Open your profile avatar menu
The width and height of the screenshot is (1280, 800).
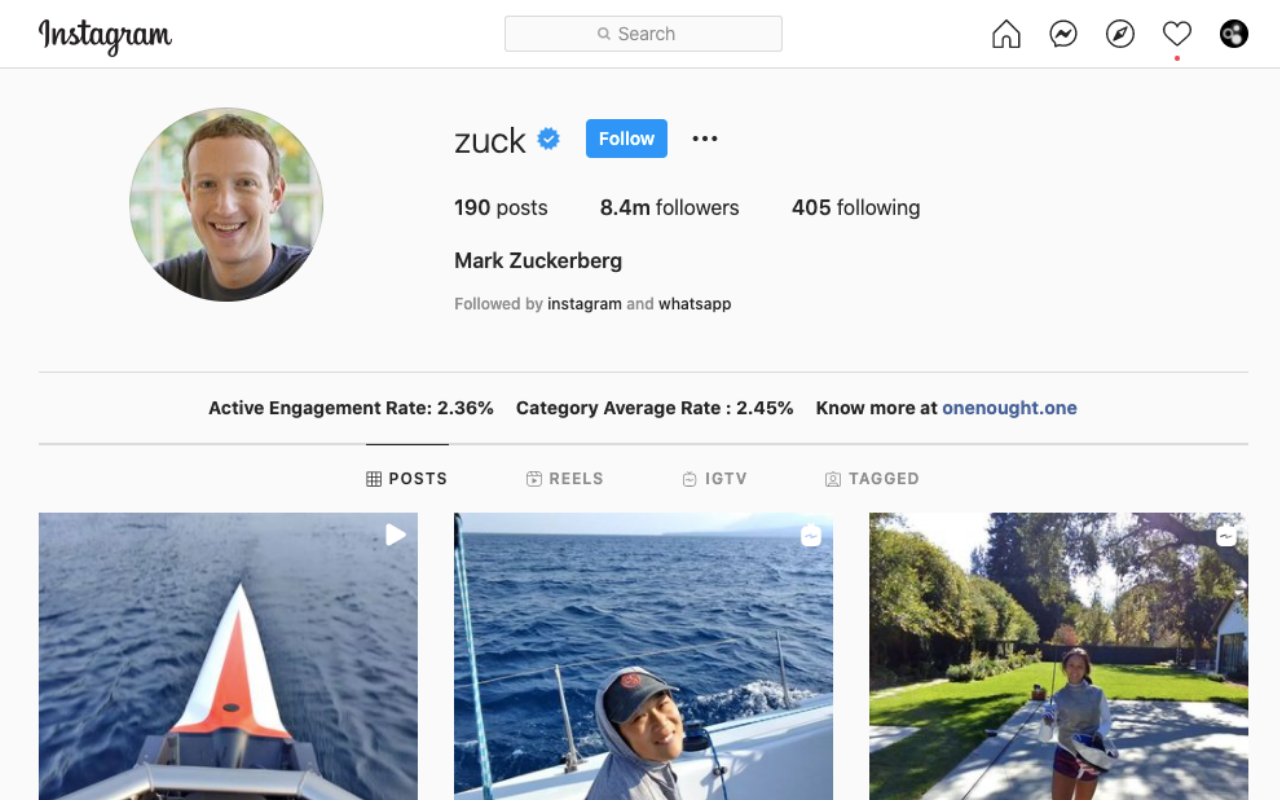(1234, 34)
